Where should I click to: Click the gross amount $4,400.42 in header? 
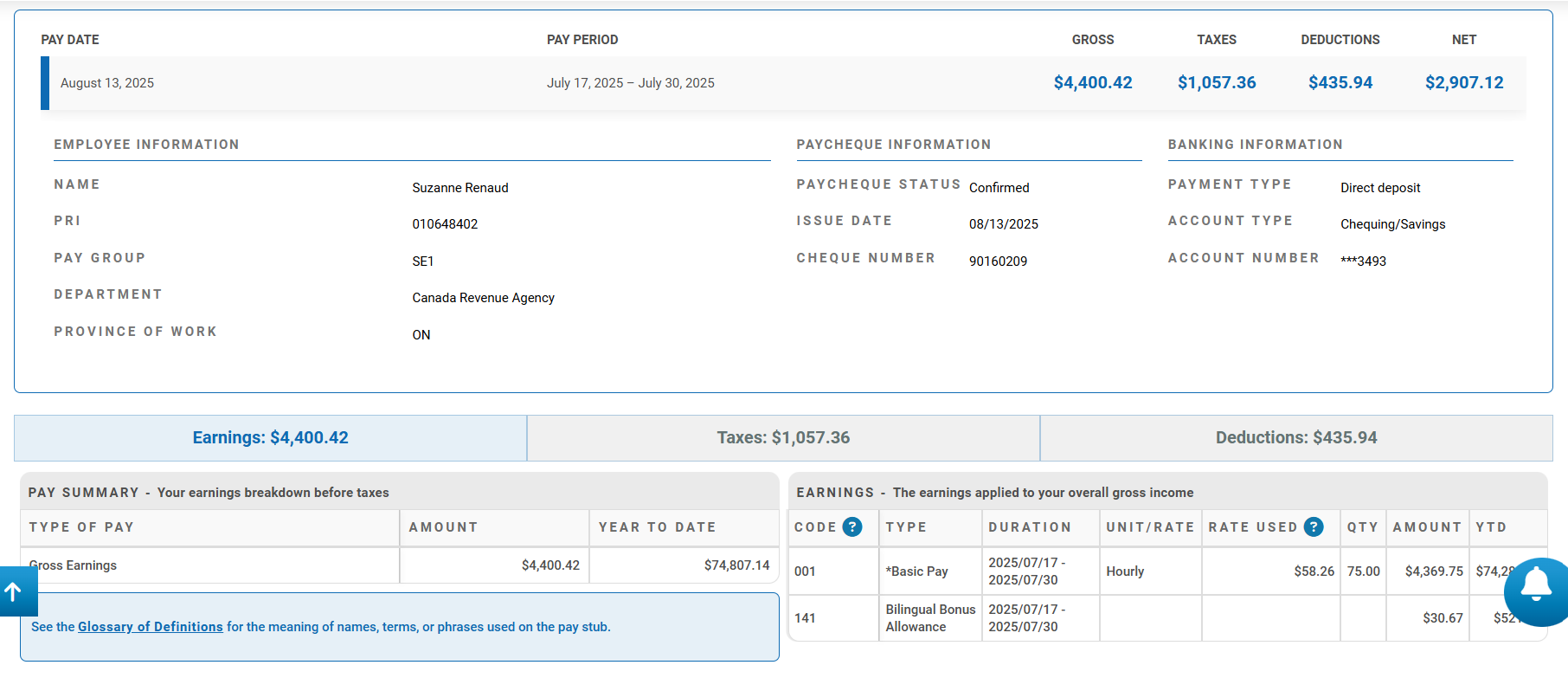[x=1092, y=83]
